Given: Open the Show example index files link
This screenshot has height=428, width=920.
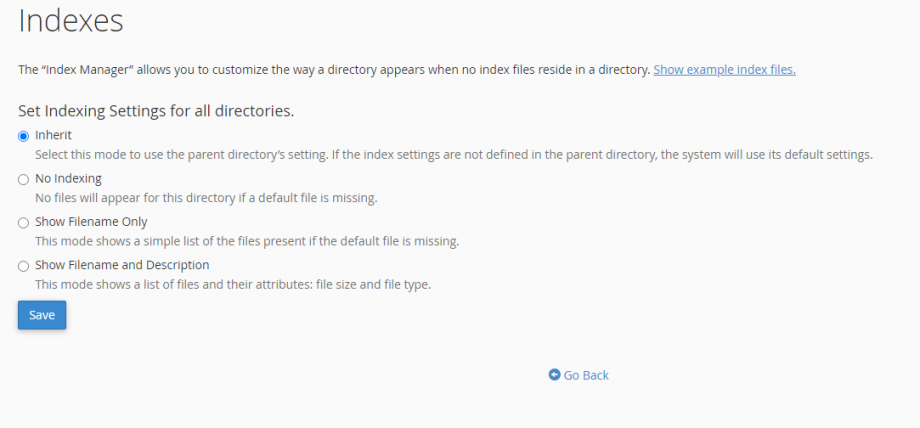Looking at the screenshot, I should pyautogui.click(x=724, y=70).
